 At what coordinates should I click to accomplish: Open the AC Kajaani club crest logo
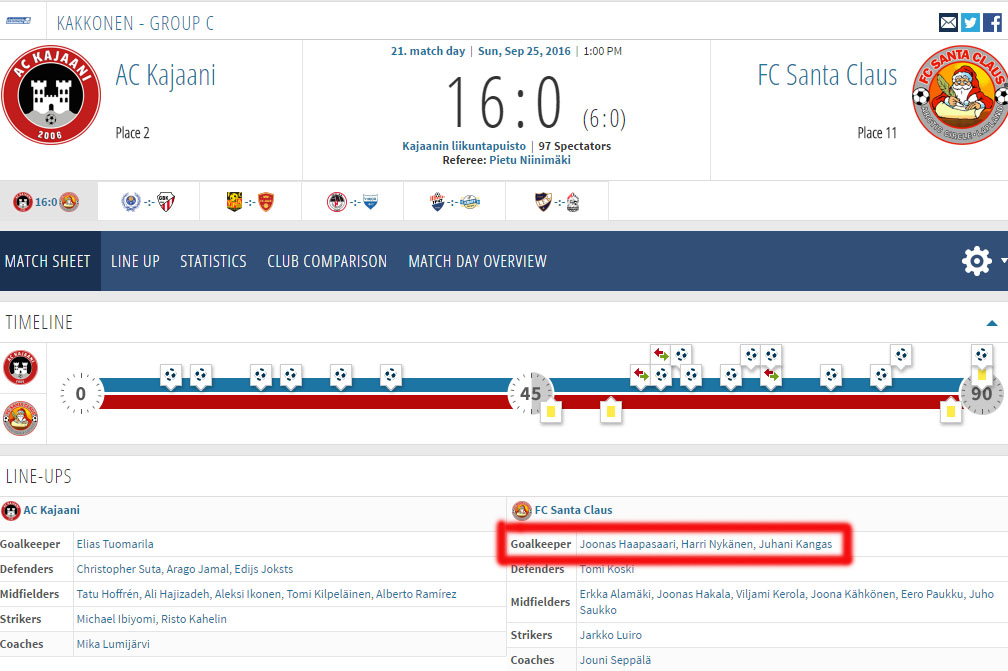pos(51,95)
